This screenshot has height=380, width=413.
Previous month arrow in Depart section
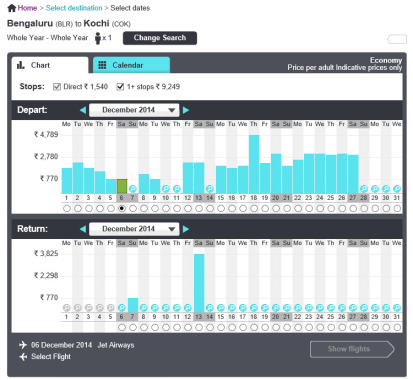tap(83, 110)
